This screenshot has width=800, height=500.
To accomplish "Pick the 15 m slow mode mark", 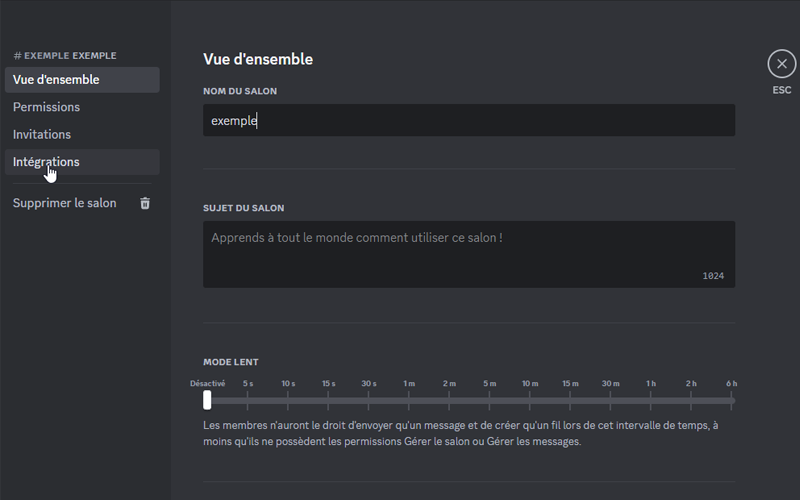I will click(570, 400).
